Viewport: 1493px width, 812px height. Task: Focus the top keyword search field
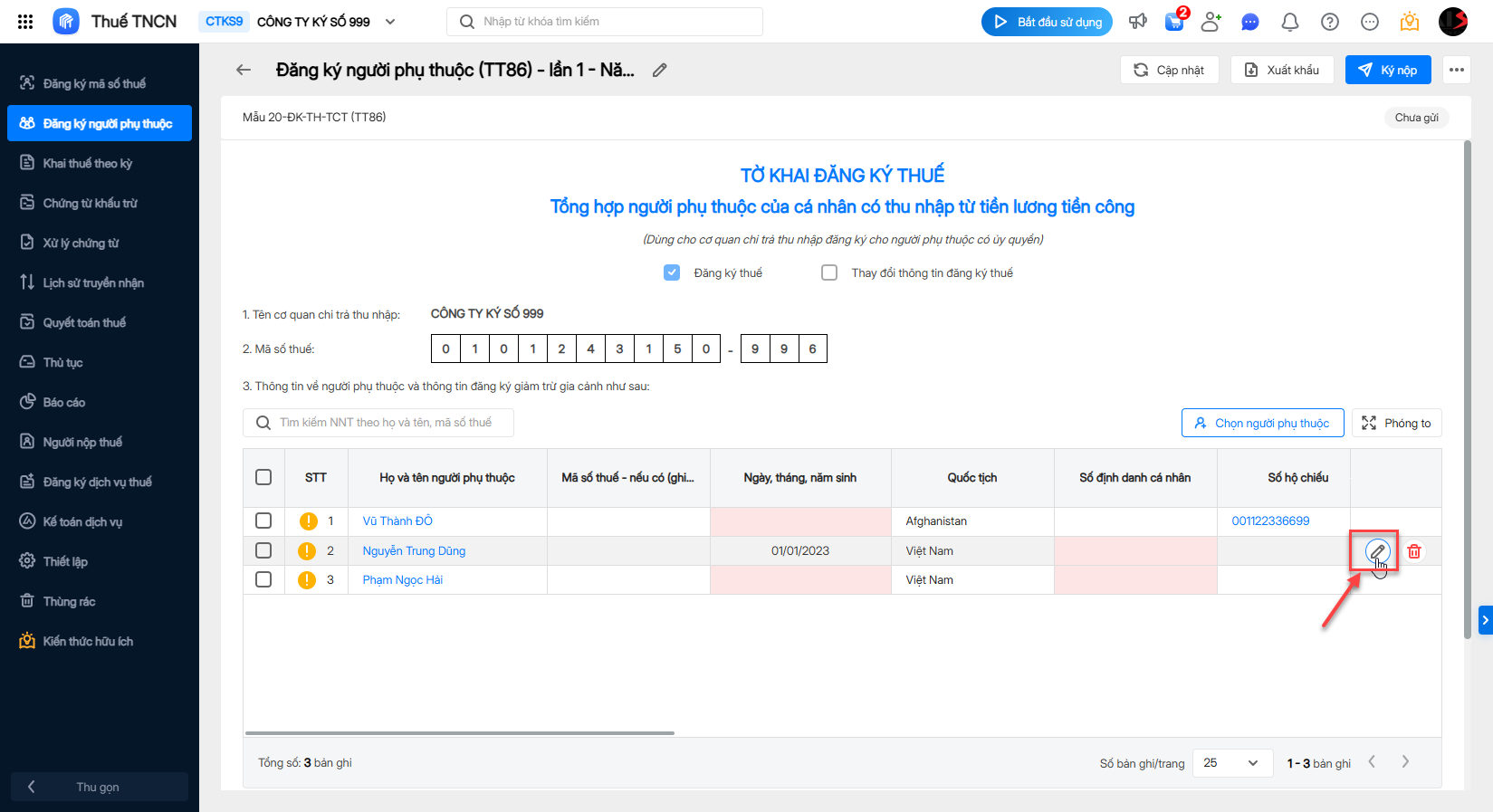coord(605,22)
